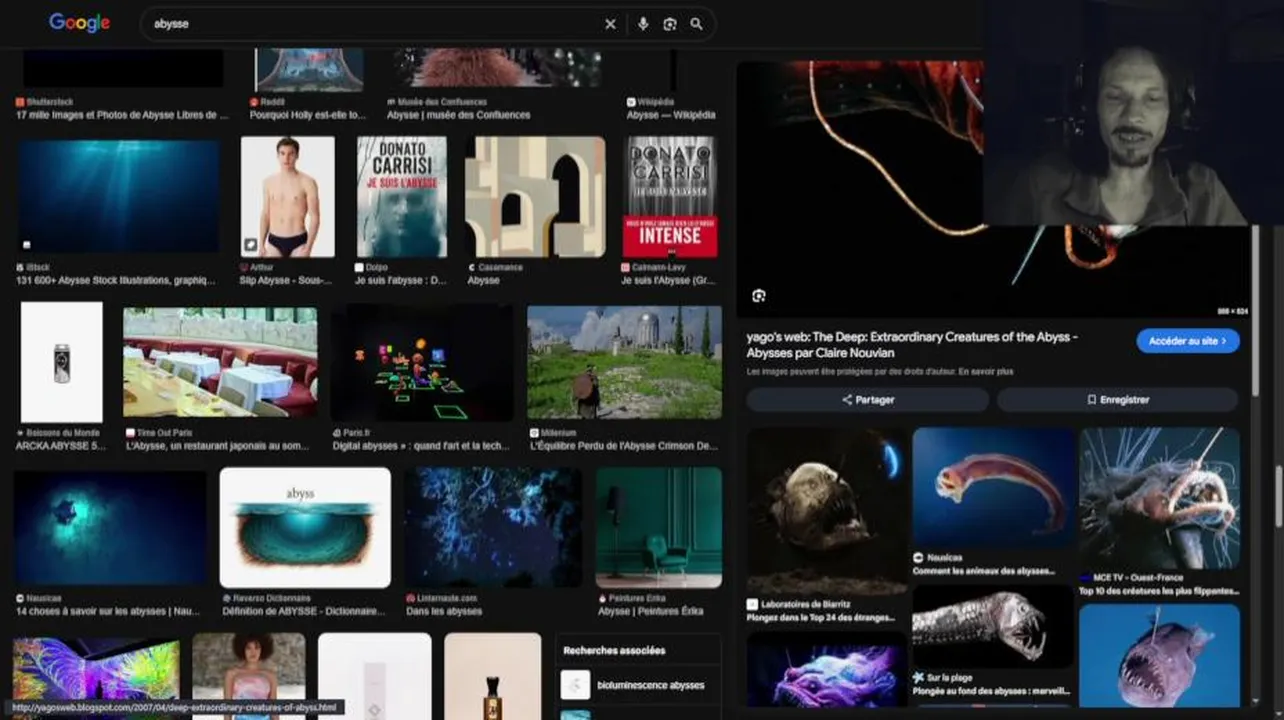The height and width of the screenshot is (720, 1284).
Task: Click the Recherches associées heading
Action: point(614,650)
